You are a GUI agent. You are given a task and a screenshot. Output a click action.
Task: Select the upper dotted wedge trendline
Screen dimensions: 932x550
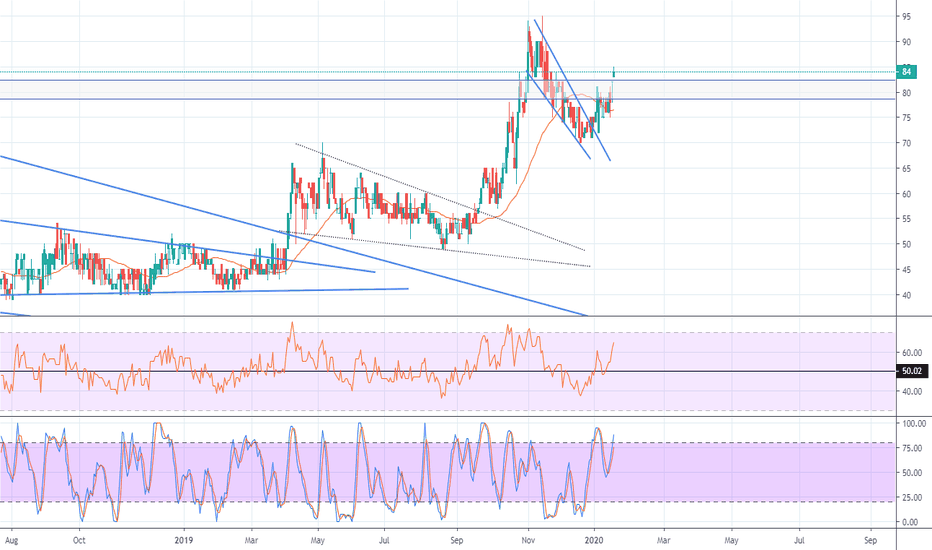click(440, 197)
